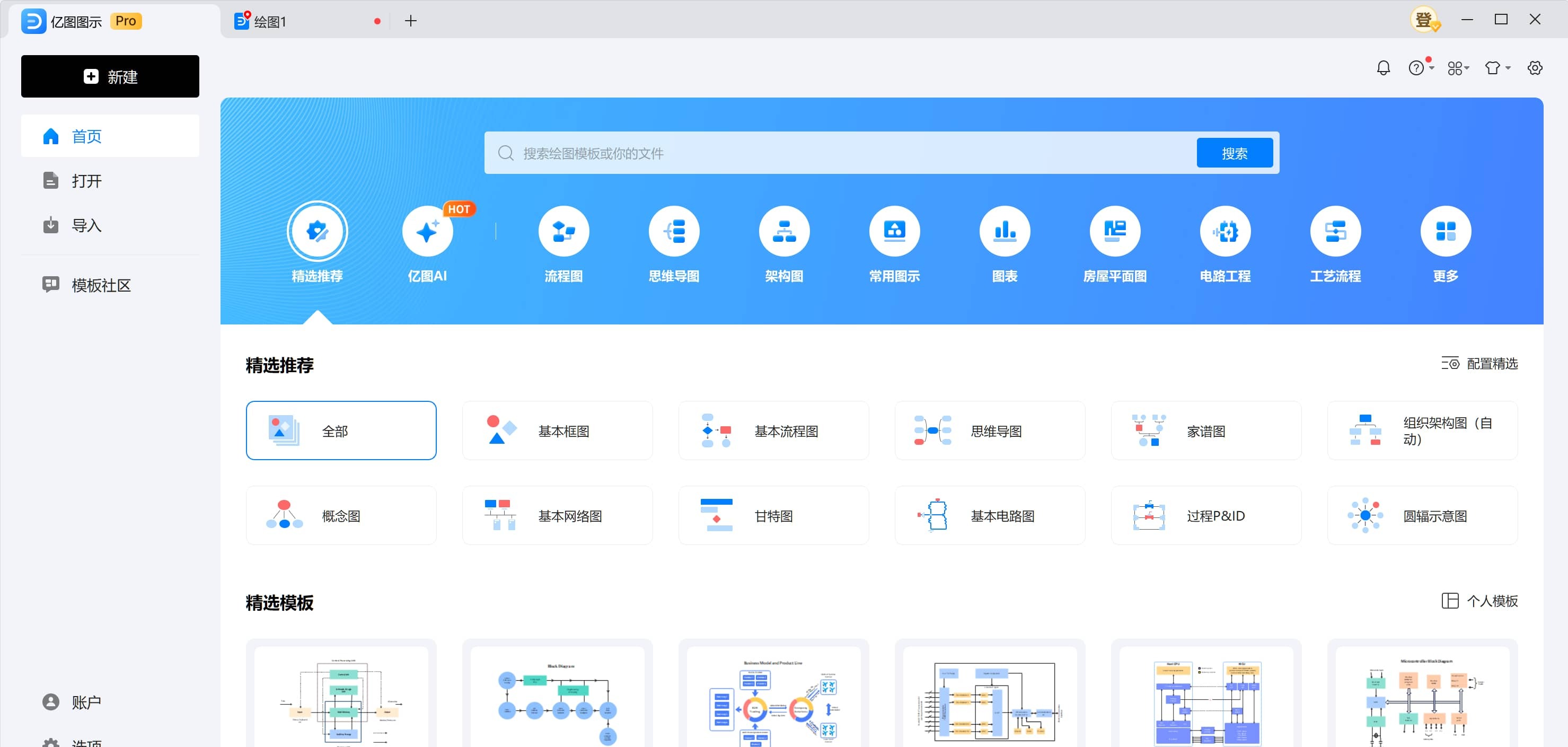The image size is (1568, 747).
Task: Choose the 基本流程图 card
Action: pos(773,430)
